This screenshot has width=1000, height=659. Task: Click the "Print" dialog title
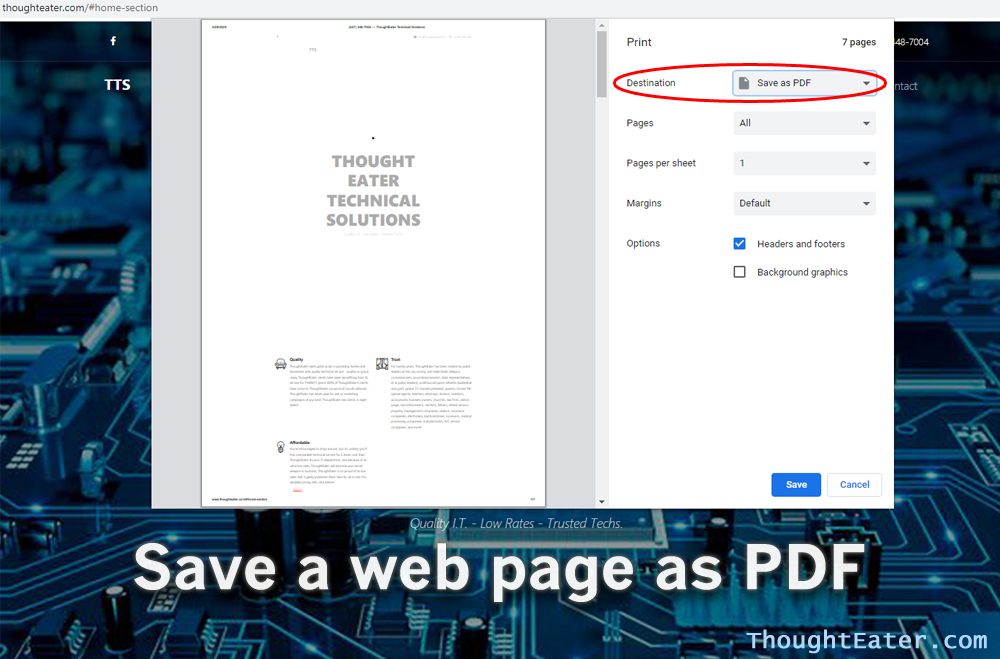click(639, 42)
